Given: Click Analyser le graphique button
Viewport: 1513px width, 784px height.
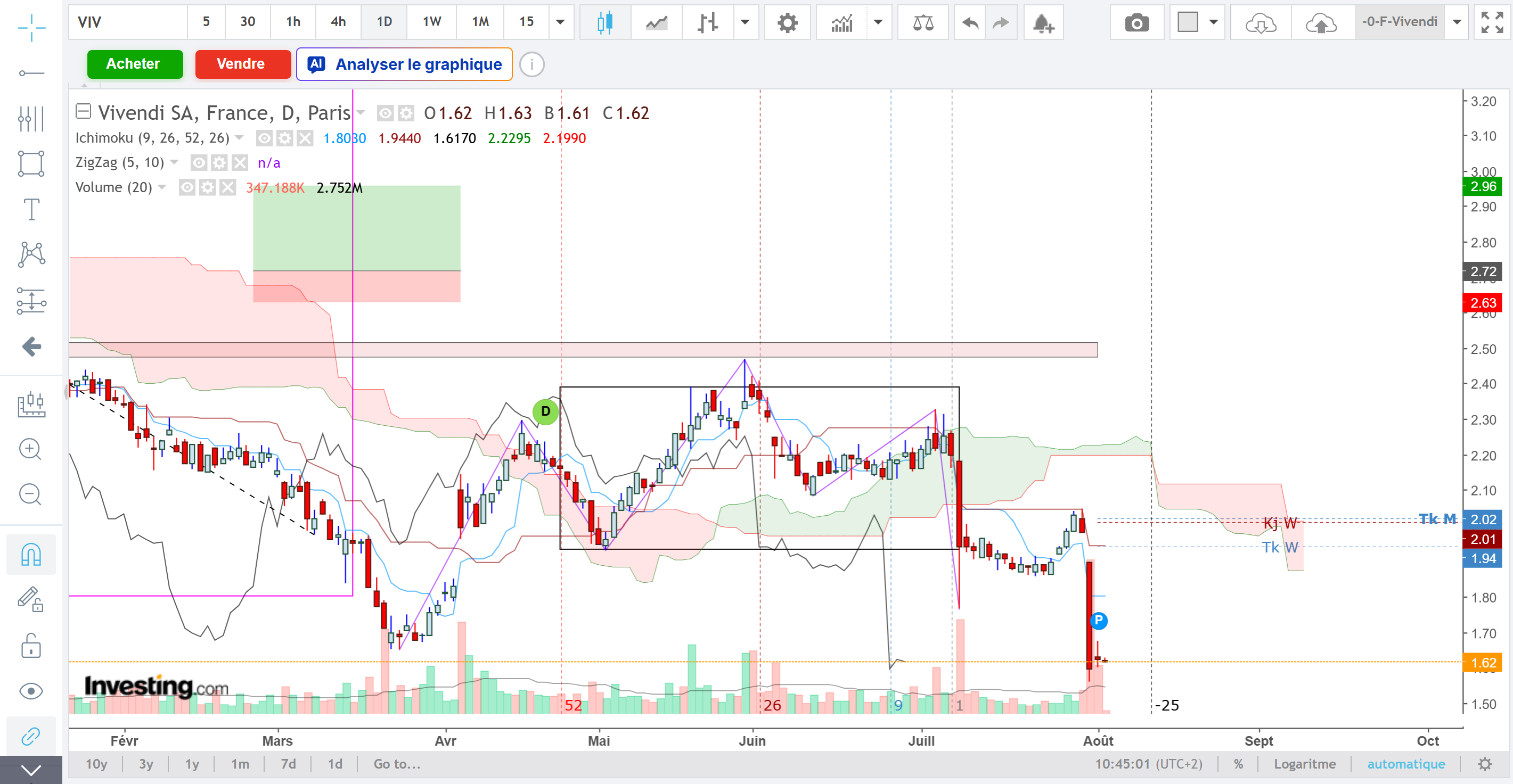Looking at the screenshot, I should click(x=404, y=64).
